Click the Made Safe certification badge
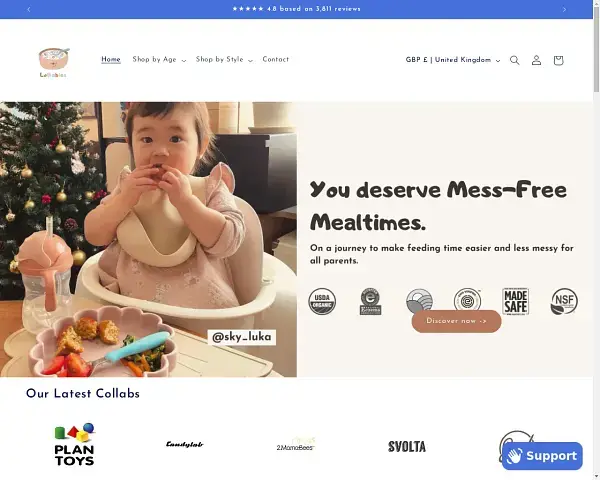 pos(515,302)
